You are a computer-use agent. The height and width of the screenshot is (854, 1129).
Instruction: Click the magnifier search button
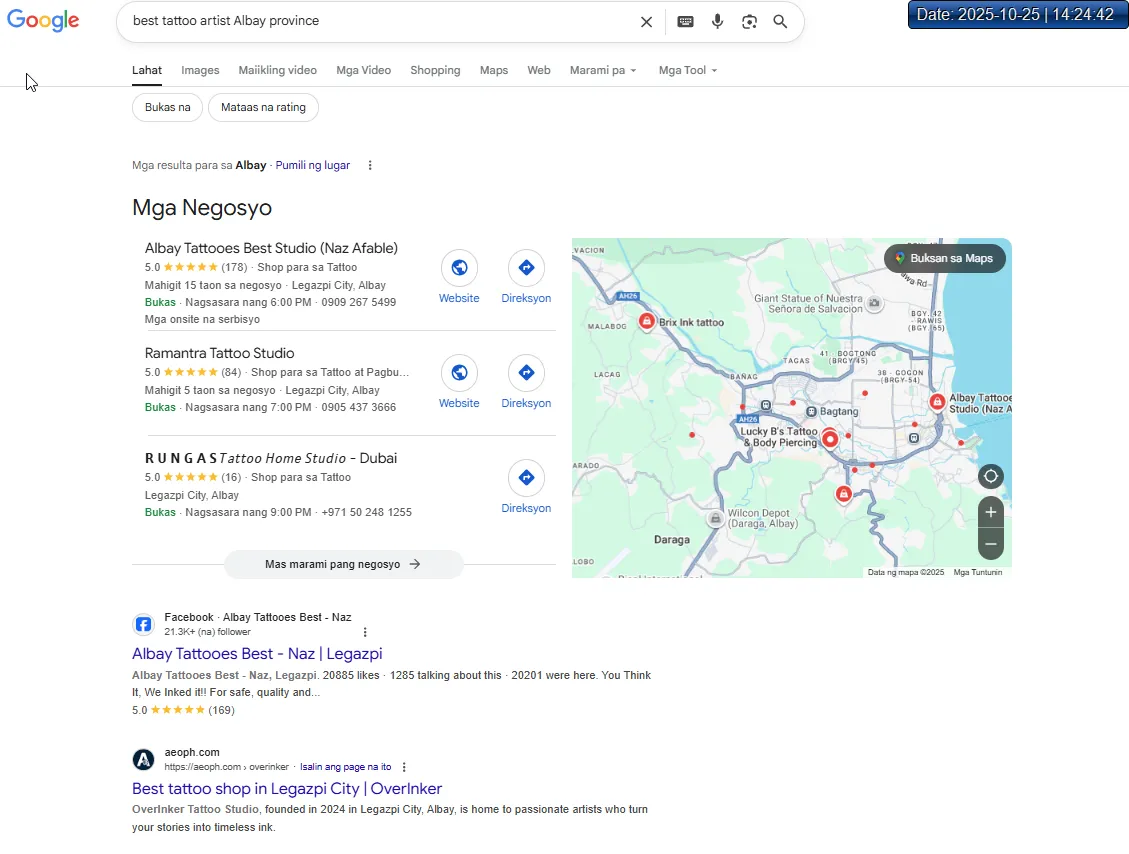[780, 22]
